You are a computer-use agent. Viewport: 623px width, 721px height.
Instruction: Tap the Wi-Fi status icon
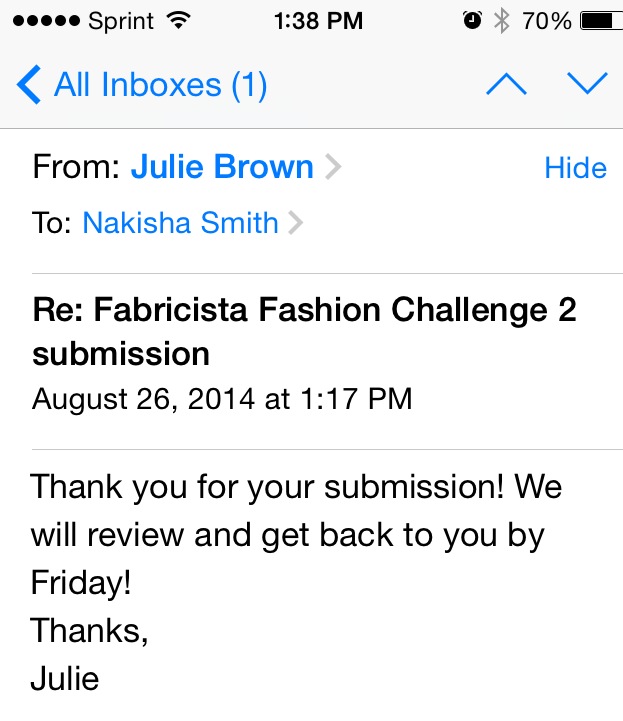[x=179, y=21]
